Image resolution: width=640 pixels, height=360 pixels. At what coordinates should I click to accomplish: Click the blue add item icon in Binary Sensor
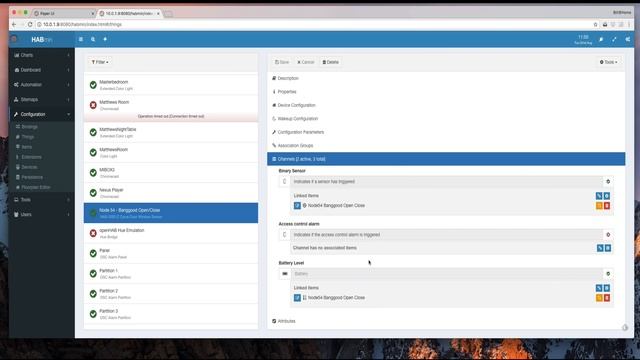pyautogui.click(x=607, y=196)
